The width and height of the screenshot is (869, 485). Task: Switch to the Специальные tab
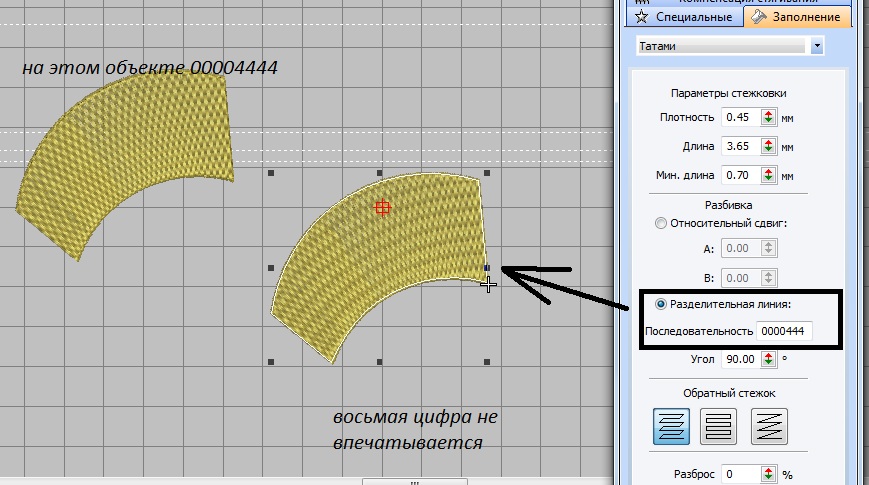pyautogui.click(x=683, y=17)
